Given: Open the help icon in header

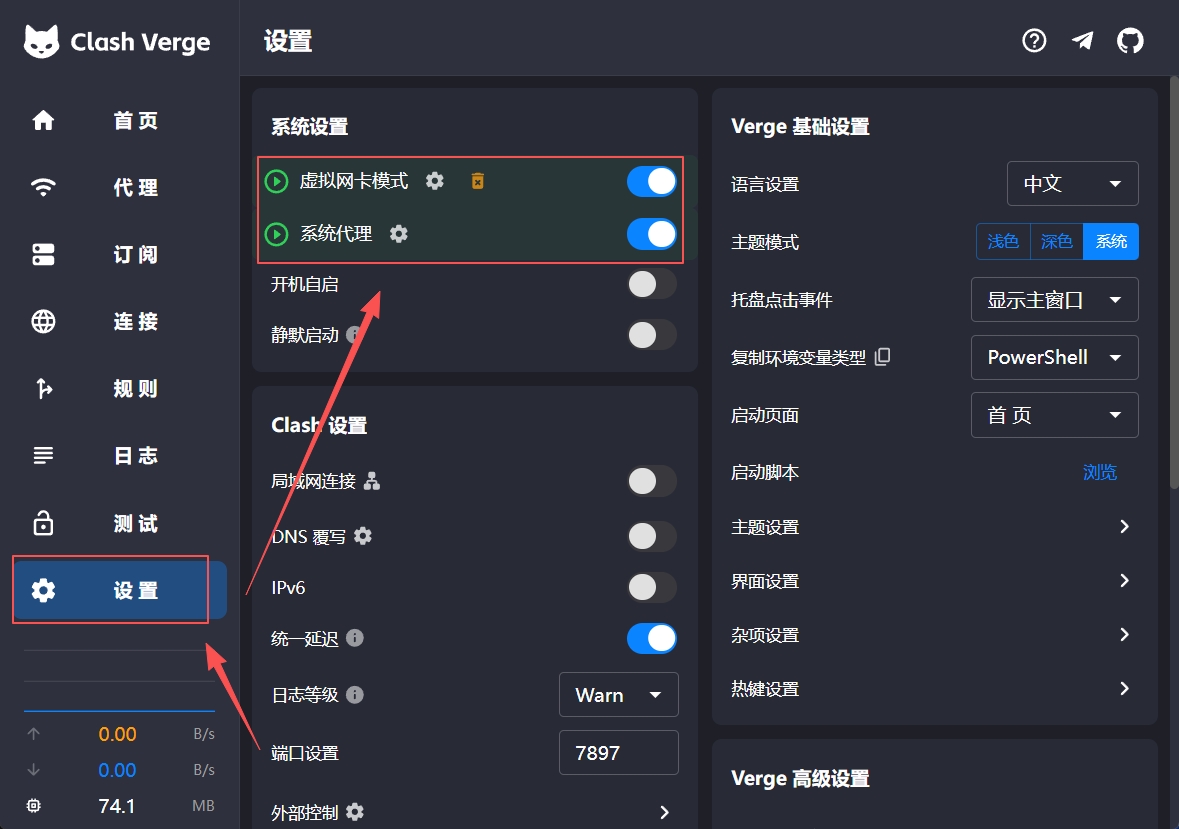Looking at the screenshot, I should pyautogui.click(x=1034, y=41).
